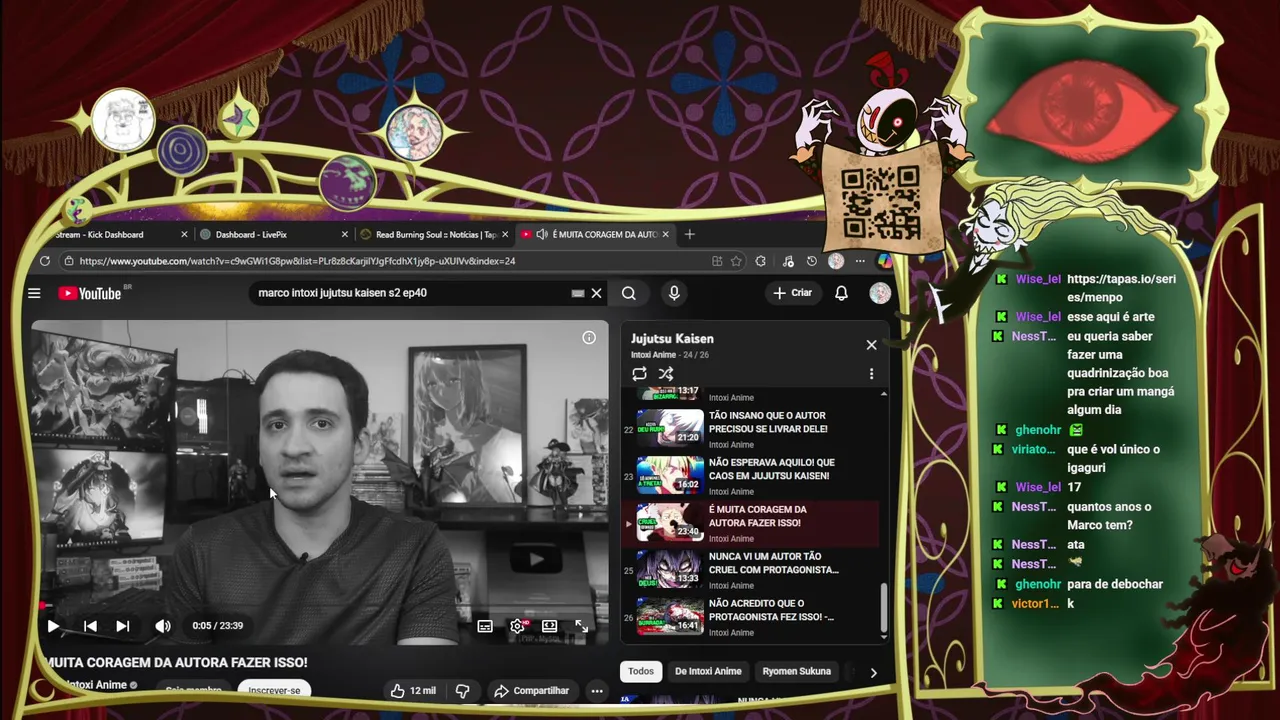
Task: Enter fullscreen video mode
Action: point(581,626)
